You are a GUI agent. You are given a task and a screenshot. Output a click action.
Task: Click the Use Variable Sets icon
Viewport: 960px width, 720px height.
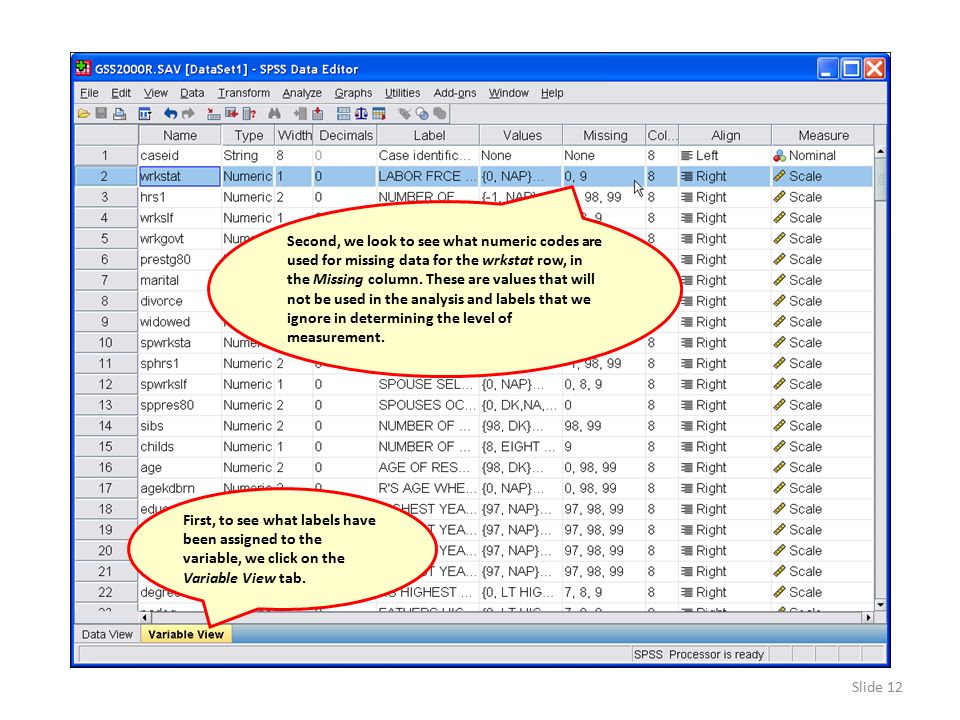point(422,113)
